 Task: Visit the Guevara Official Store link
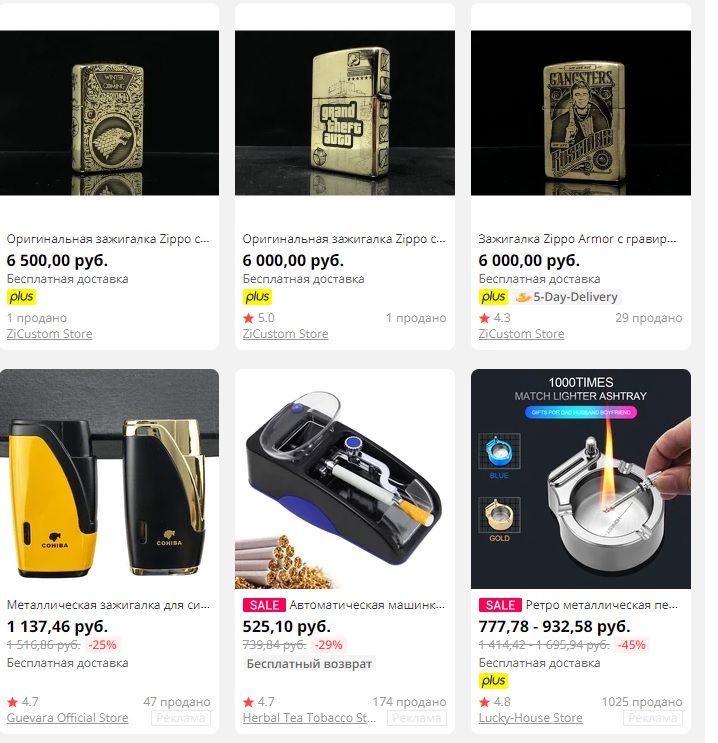(x=67, y=718)
